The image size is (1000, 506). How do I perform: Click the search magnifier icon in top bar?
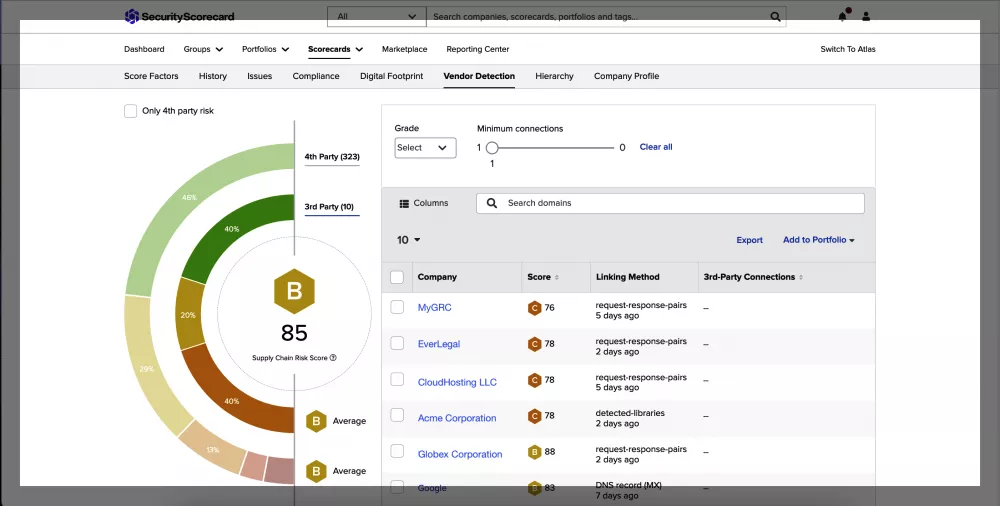775,17
